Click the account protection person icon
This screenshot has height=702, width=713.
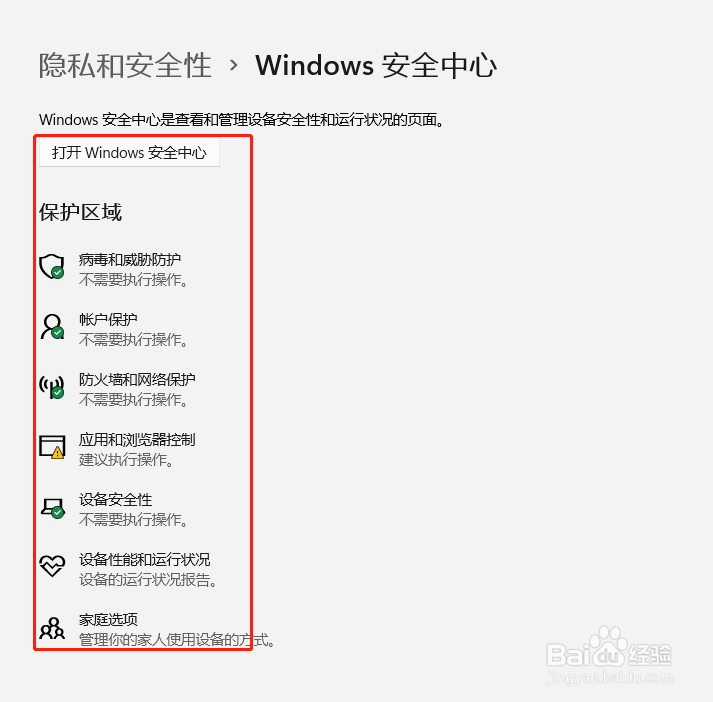click(52, 327)
